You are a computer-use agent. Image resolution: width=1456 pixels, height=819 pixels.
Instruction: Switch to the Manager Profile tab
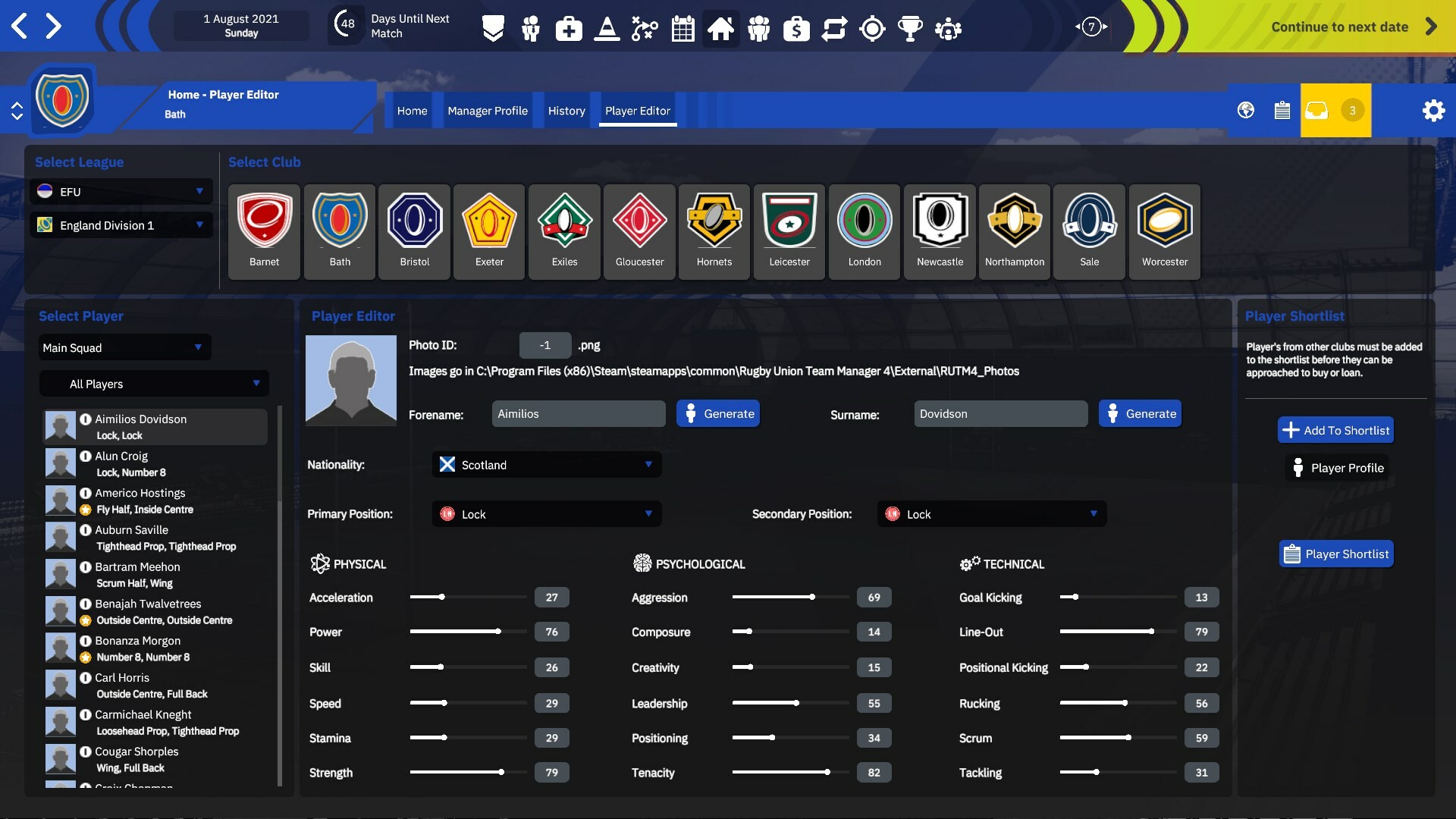tap(488, 110)
